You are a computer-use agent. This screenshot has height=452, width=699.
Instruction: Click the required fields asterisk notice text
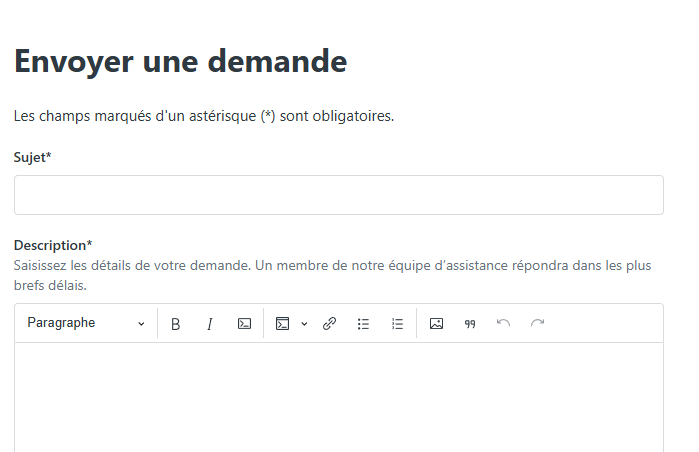pyautogui.click(x=204, y=116)
